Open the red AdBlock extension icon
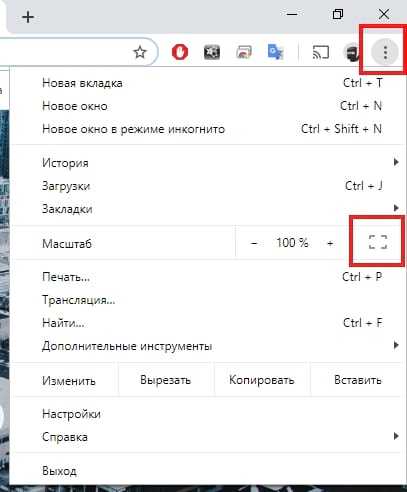This screenshot has width=407, height=492. pyautogui.click(x=180, y=52)
